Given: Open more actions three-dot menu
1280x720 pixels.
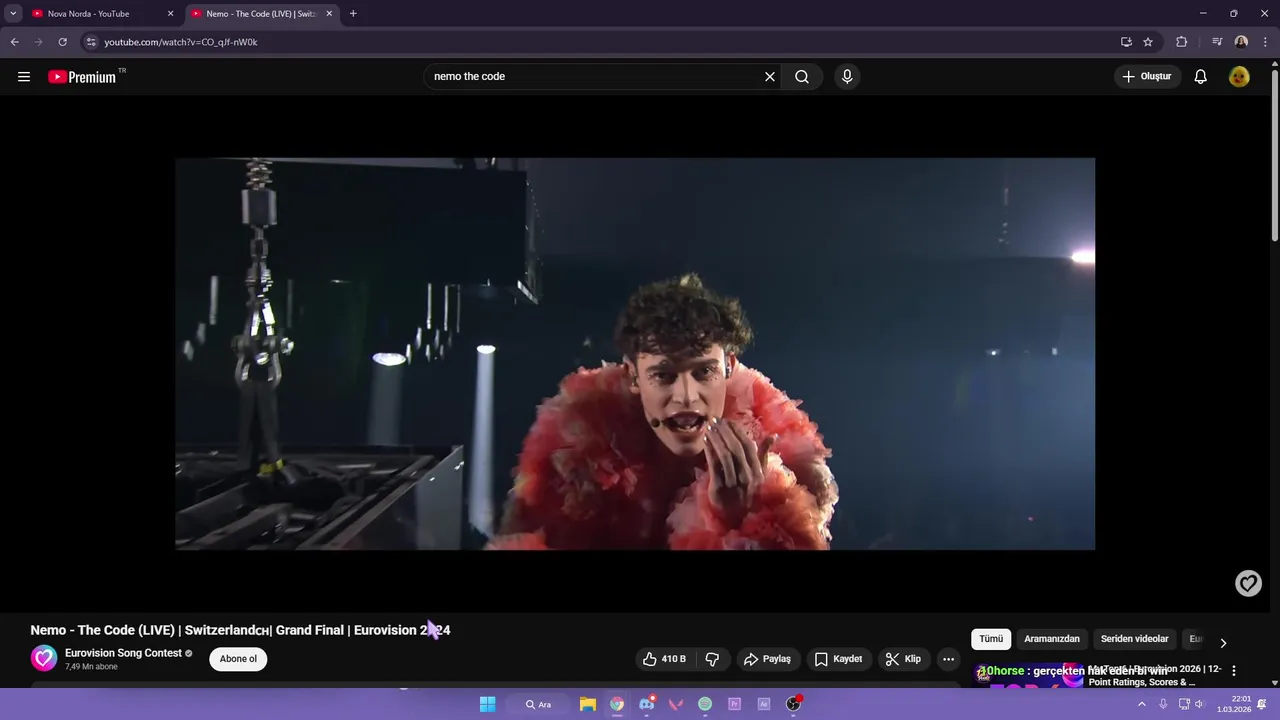Looking at the screenshot, I should click(x=948, y=659).
